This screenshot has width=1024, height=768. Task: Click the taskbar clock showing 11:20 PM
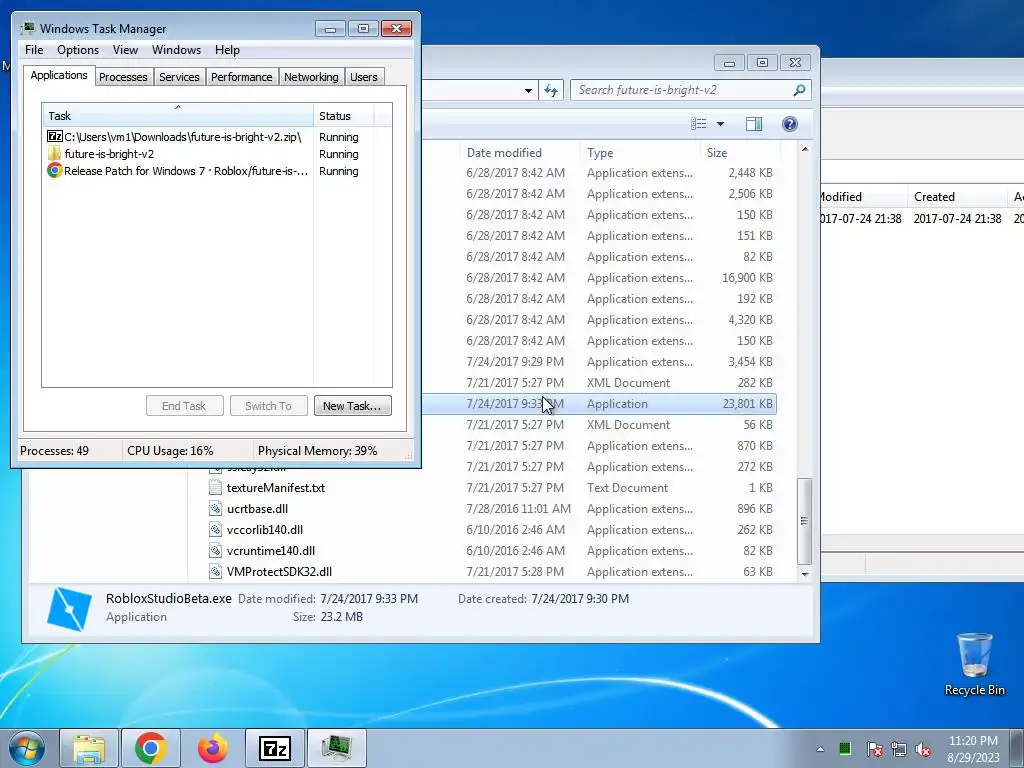pyautogui.click(x=973, y=748)
